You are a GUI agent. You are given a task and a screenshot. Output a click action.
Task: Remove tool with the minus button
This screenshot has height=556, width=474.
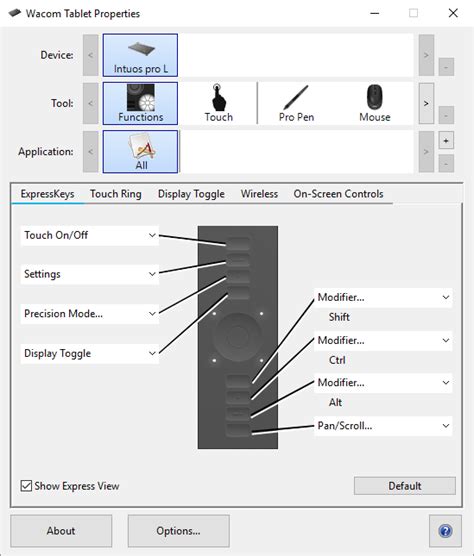point(446,115)
